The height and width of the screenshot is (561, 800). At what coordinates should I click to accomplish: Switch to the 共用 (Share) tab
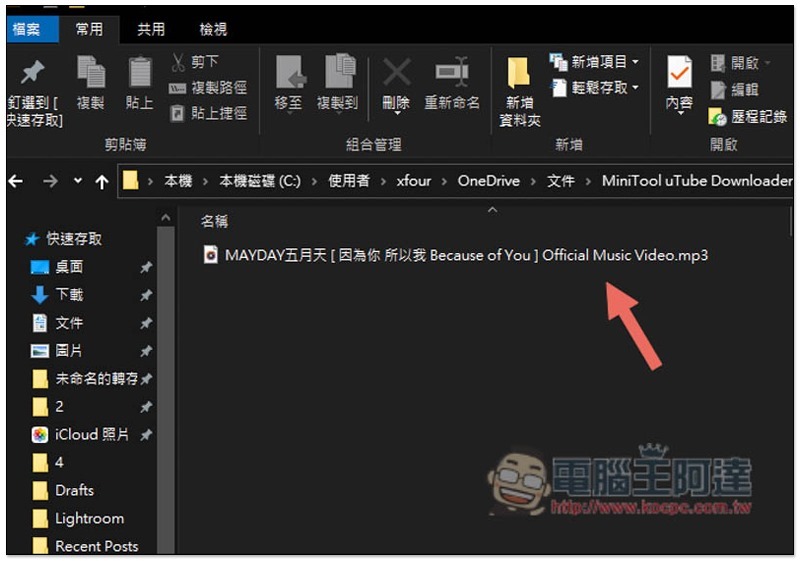[151, 29]
